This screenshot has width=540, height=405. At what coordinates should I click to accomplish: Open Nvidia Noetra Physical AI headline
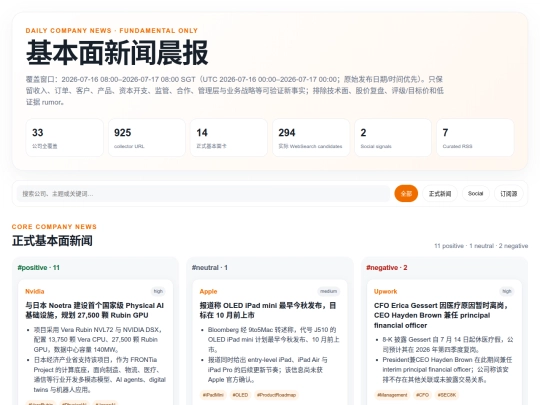[95, 310]
